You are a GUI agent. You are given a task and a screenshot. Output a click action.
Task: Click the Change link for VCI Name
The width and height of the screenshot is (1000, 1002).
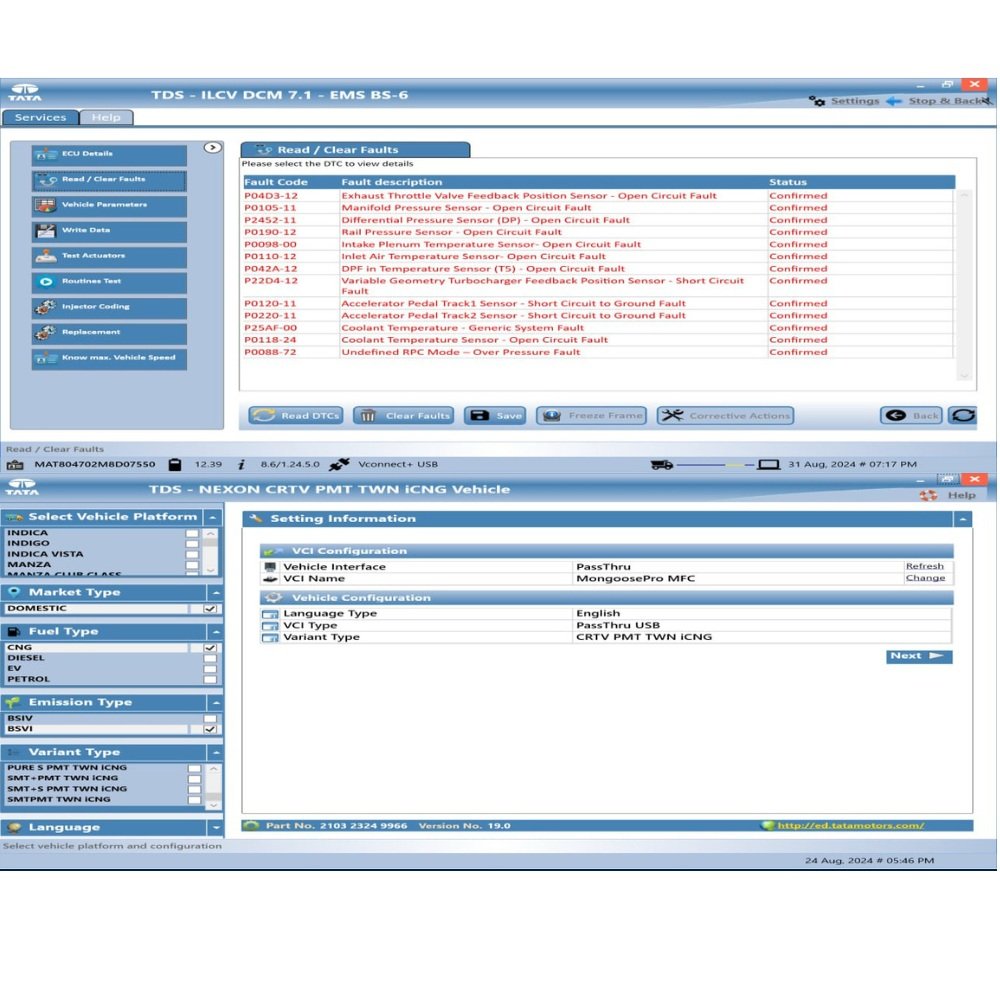(925, 578)
